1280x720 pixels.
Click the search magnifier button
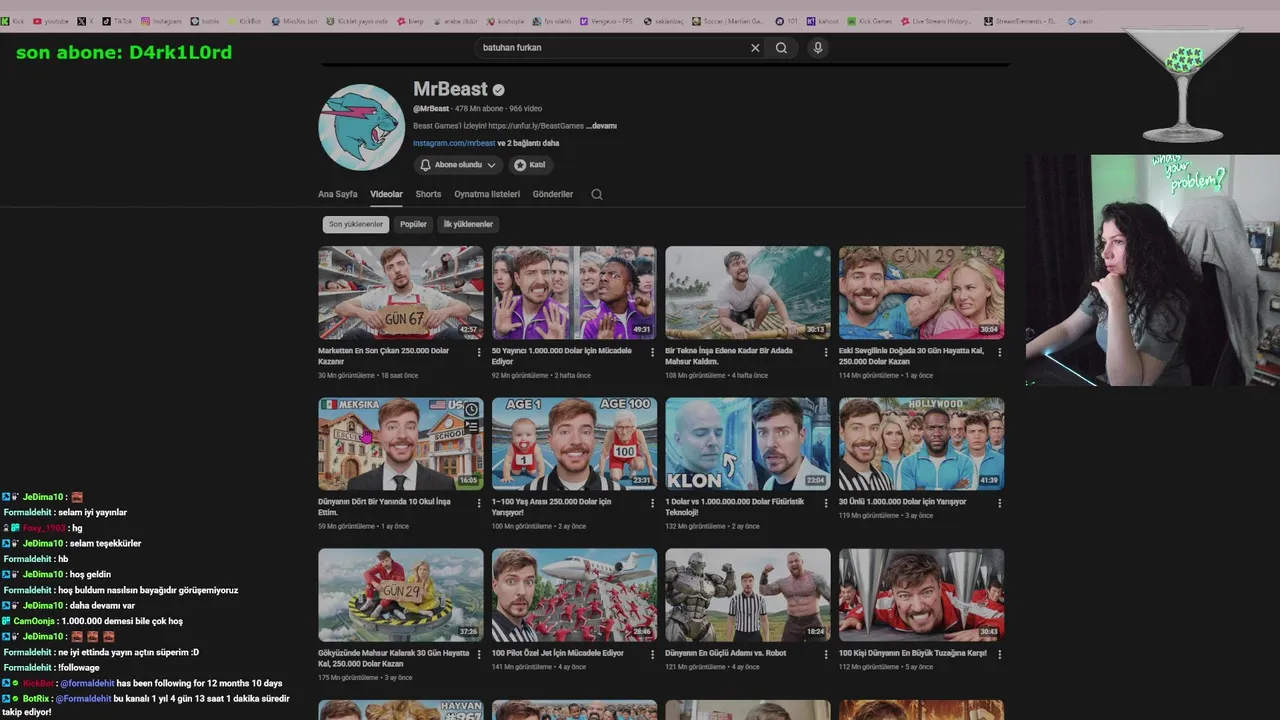[x=781, y=47]
